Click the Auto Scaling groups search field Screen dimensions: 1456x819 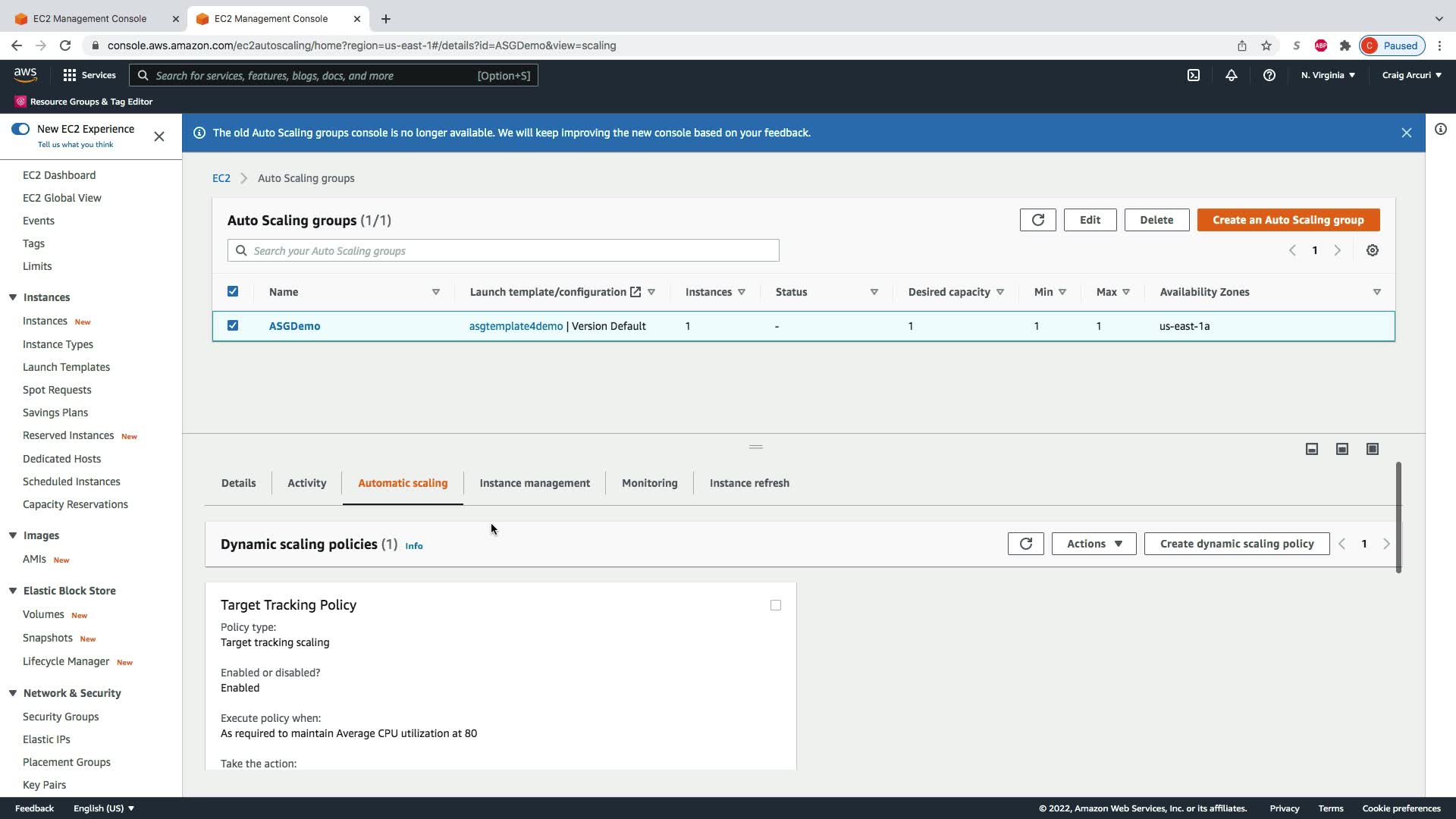click(x=504, y=251)
